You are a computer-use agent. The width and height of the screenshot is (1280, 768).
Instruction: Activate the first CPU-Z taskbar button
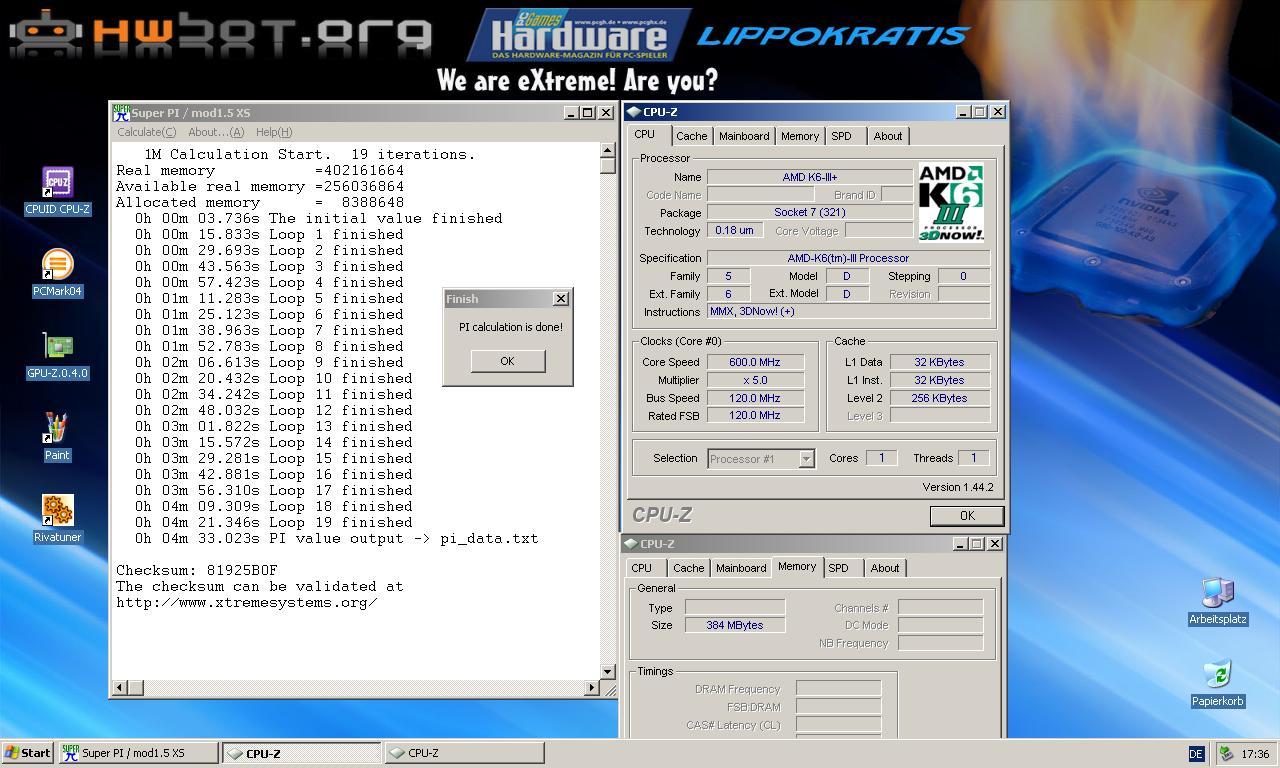[302, 753]
